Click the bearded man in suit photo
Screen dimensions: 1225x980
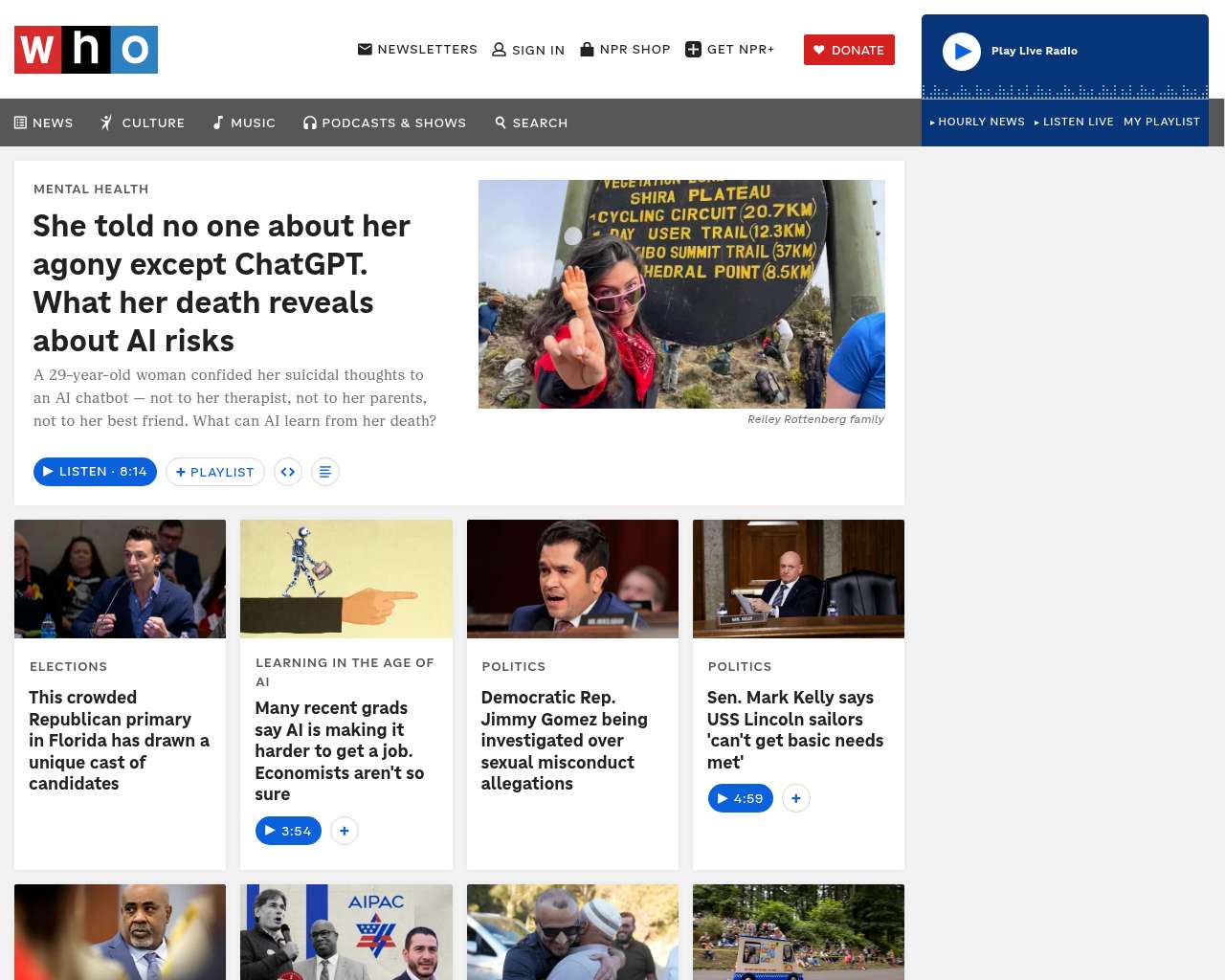(x=120, y=932)
